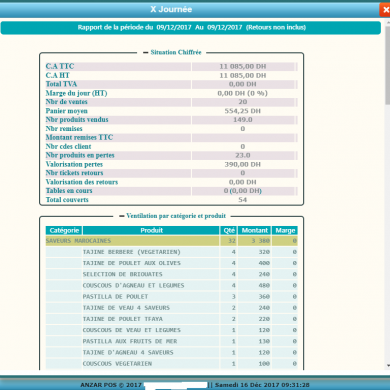Click the Nbr remises label

[64, 129]
